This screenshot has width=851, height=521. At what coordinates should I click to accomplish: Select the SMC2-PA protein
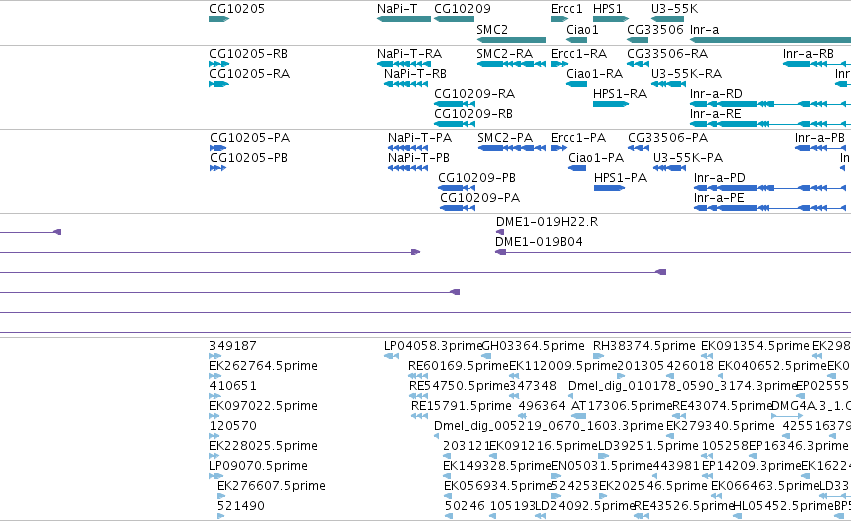coord(512,148)
